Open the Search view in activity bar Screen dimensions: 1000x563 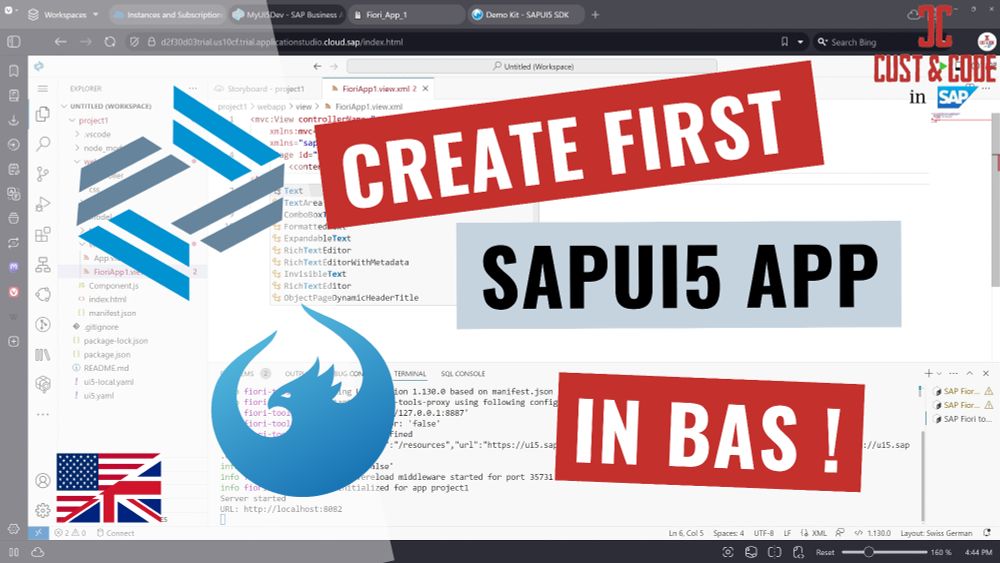pos(43,143)
